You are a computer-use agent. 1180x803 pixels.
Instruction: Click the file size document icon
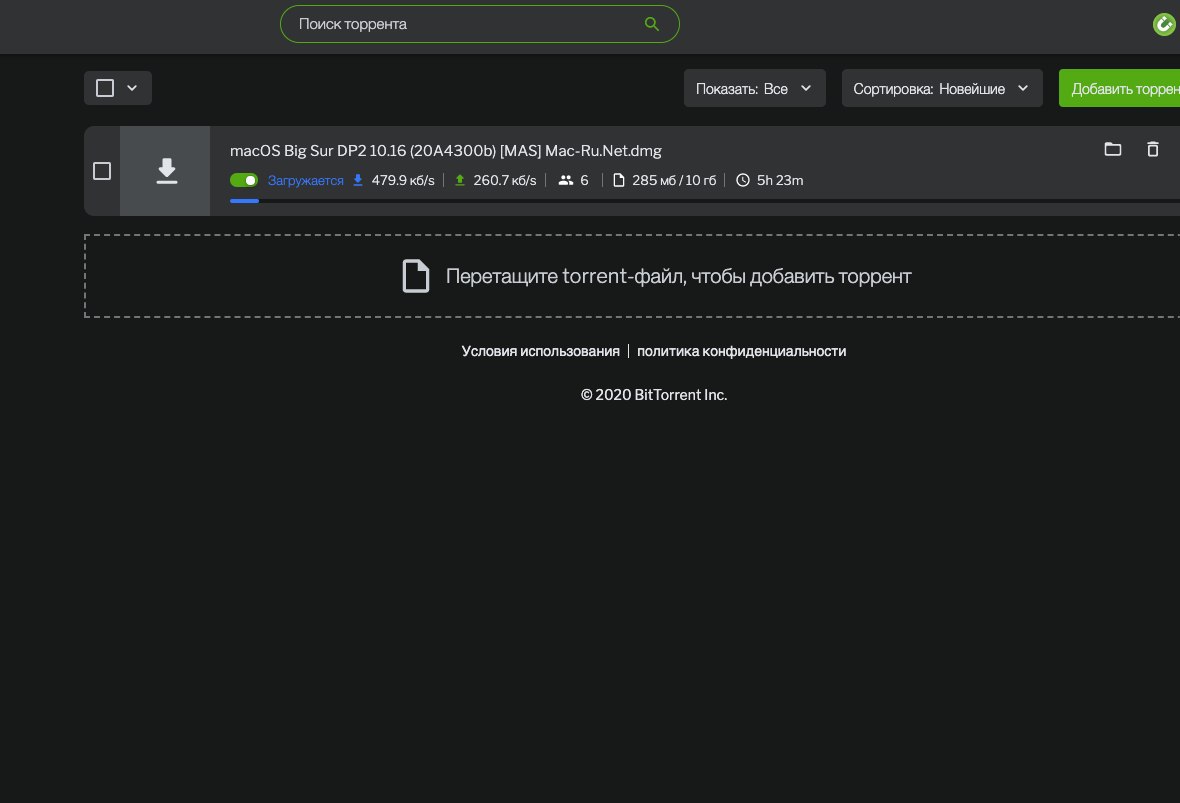pyautogui.click(x=619, y=180)
